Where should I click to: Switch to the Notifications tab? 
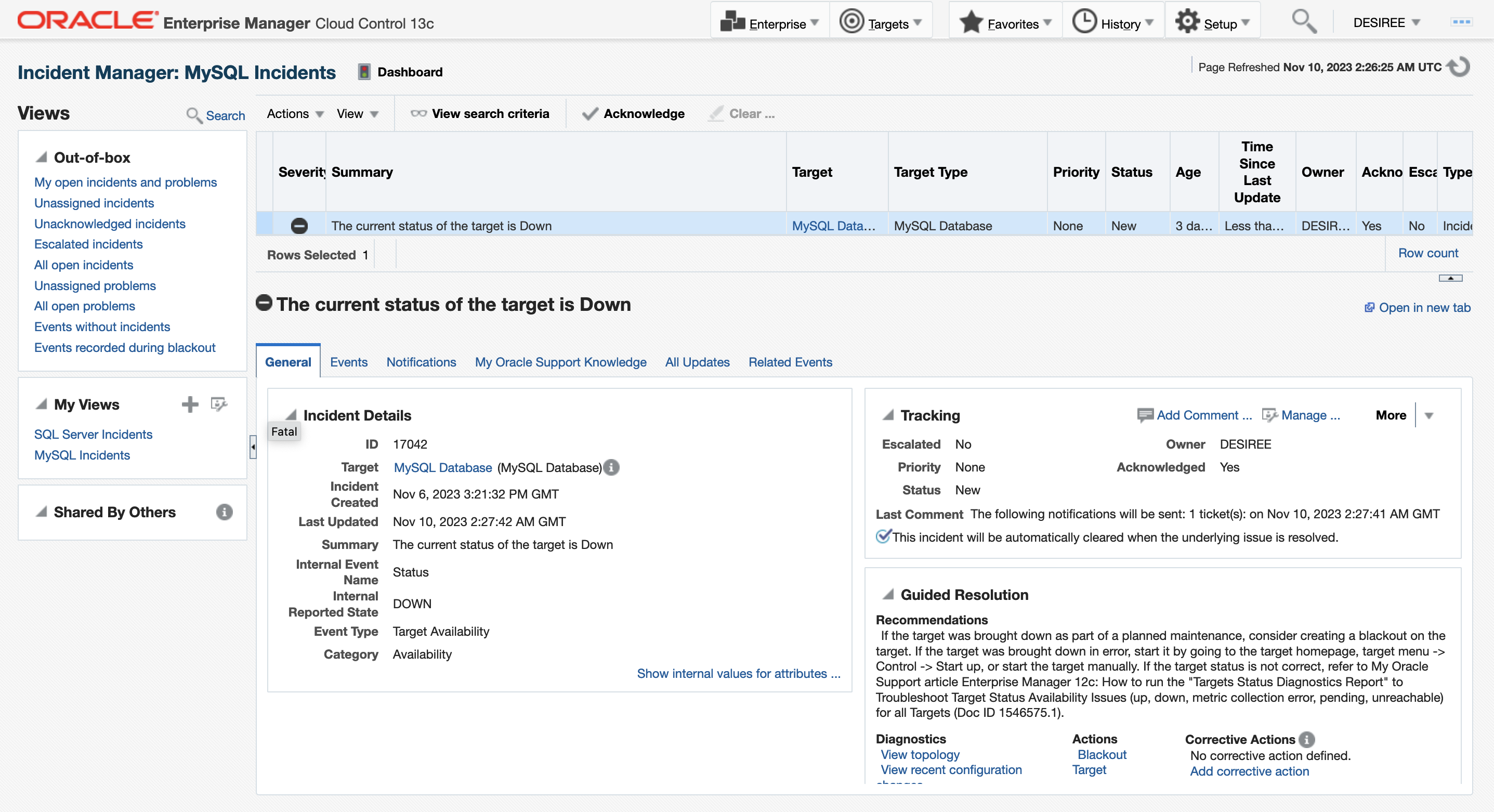point(421,362)
